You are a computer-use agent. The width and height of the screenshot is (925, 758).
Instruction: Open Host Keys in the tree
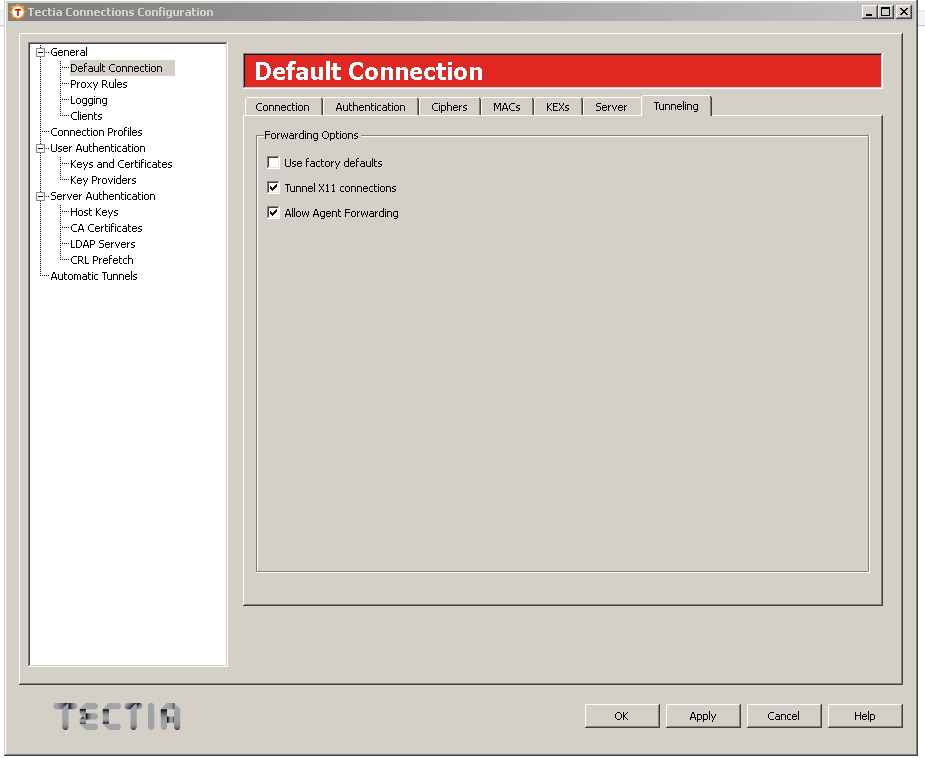[x=94, y=212]
